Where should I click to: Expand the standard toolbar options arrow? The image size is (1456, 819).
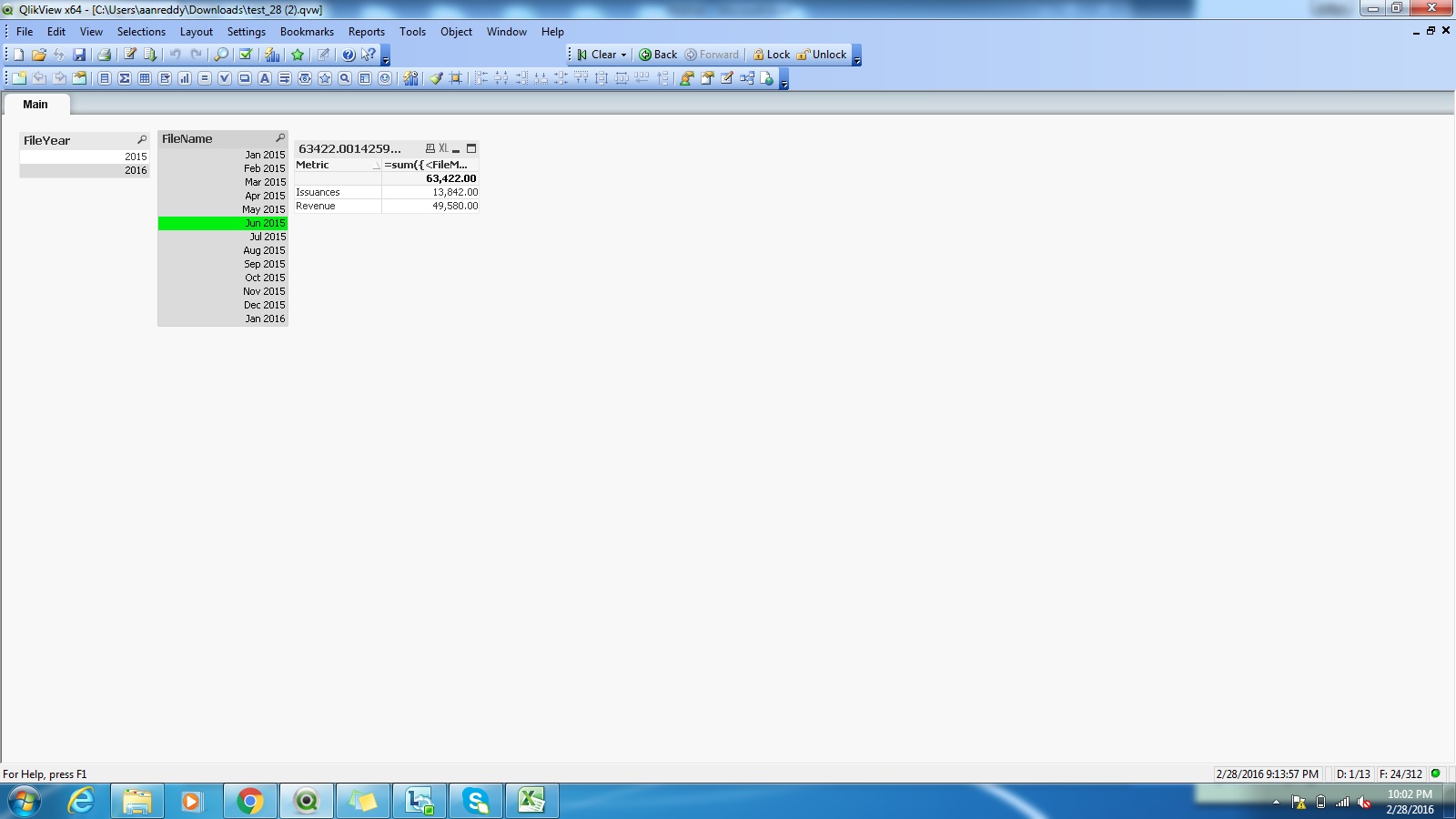[x=386, y=57]
